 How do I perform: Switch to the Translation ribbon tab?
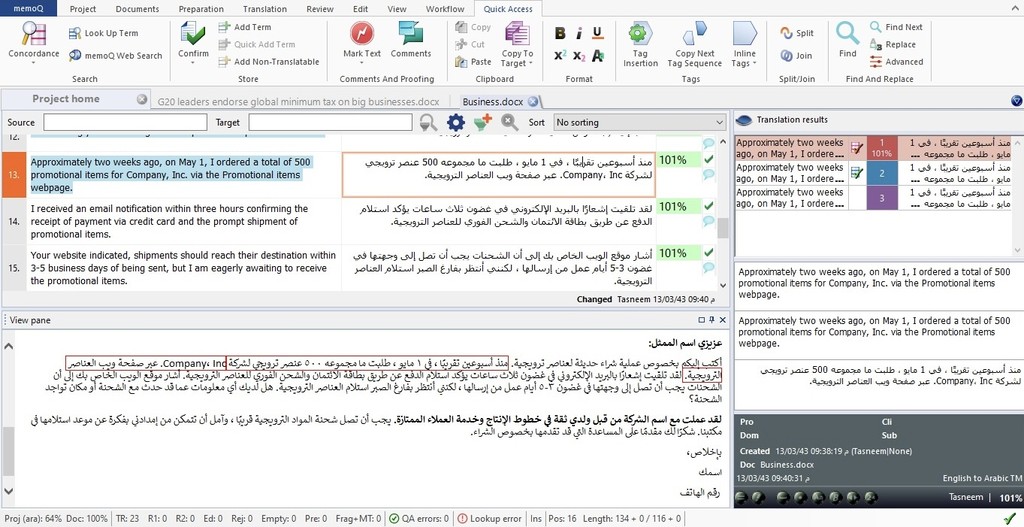(264, 9)
